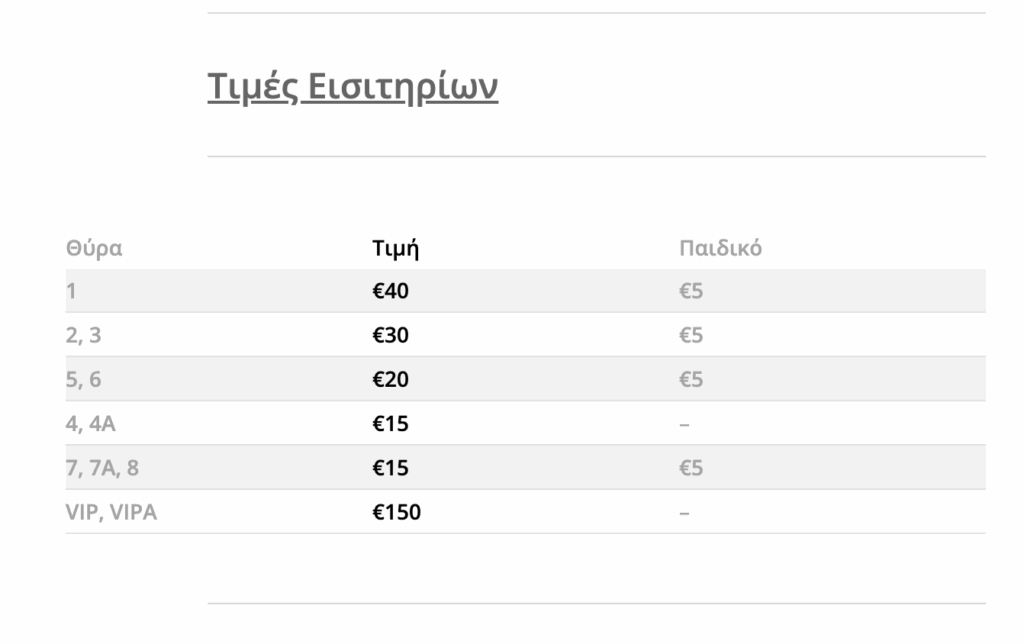The image size is (1024, 644).
Task: Click the €5 child price for gates 2, 3
Action: click(691, 336)
